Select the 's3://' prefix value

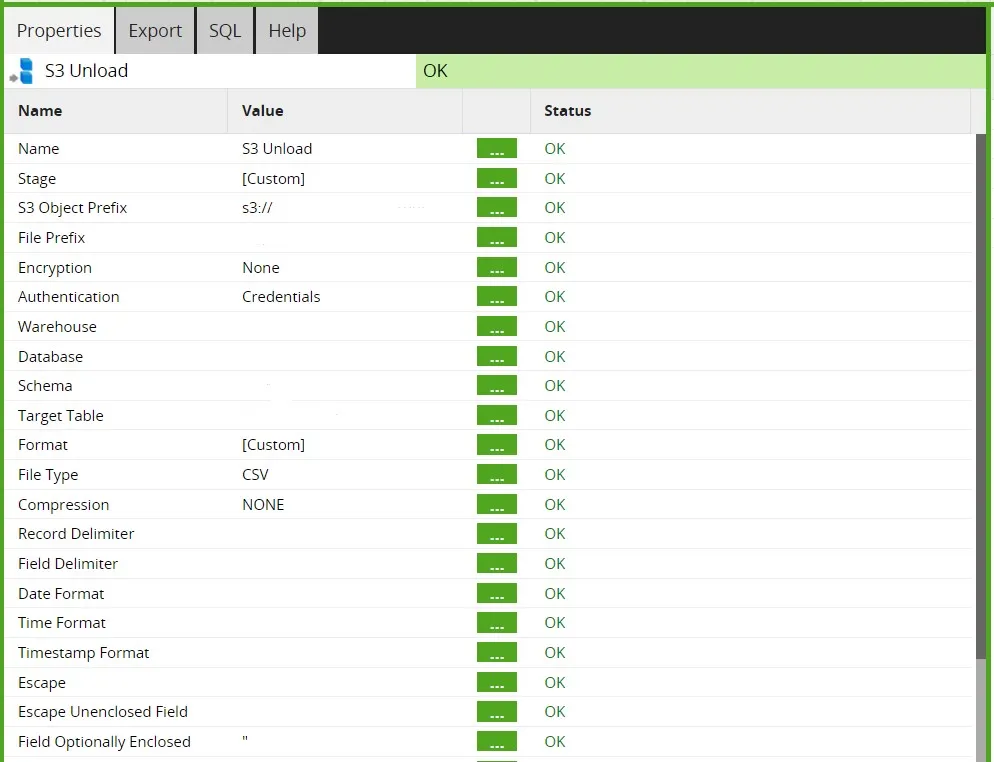click(x=257, y=208)
